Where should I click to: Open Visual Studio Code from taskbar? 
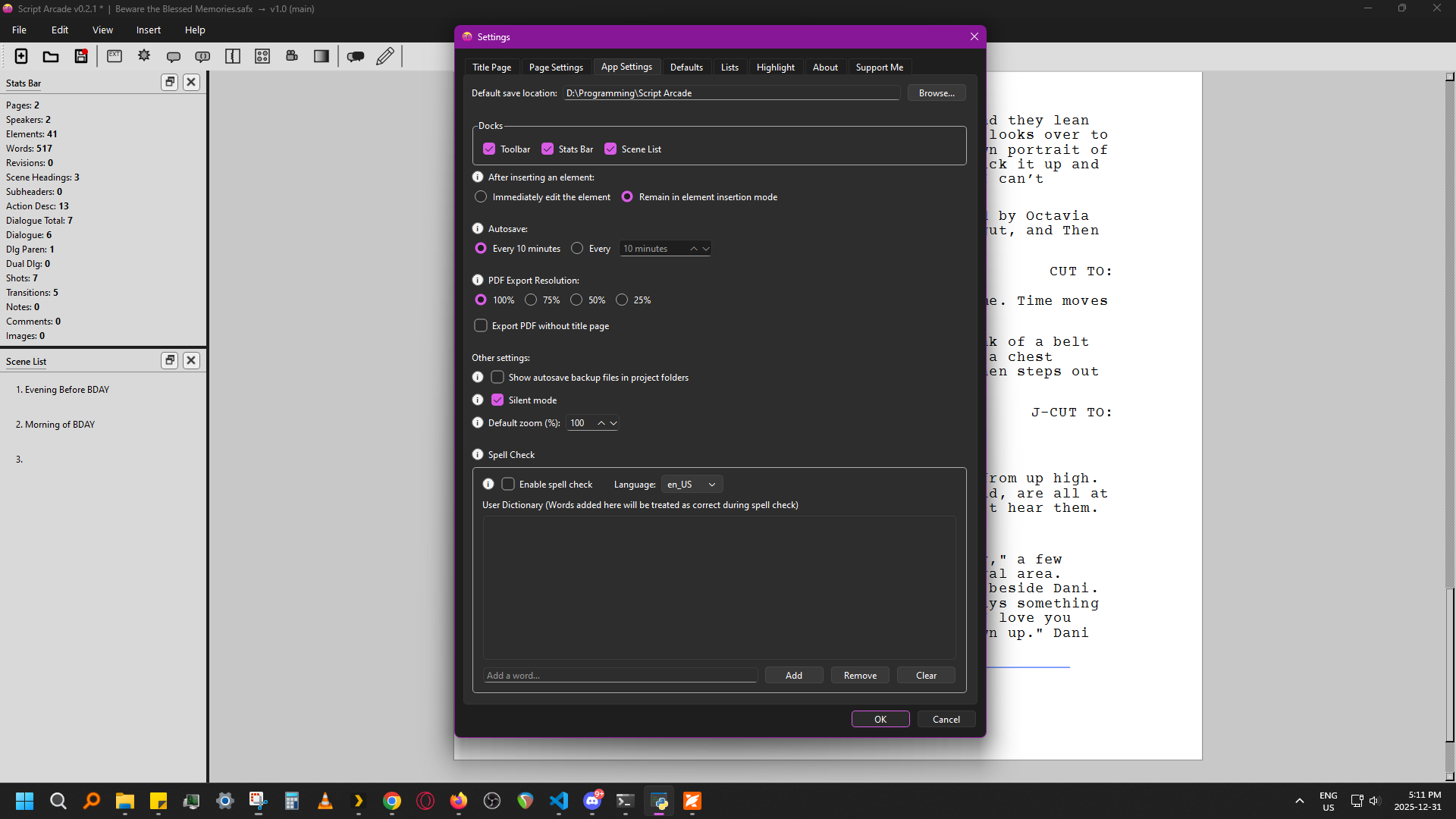559,801
